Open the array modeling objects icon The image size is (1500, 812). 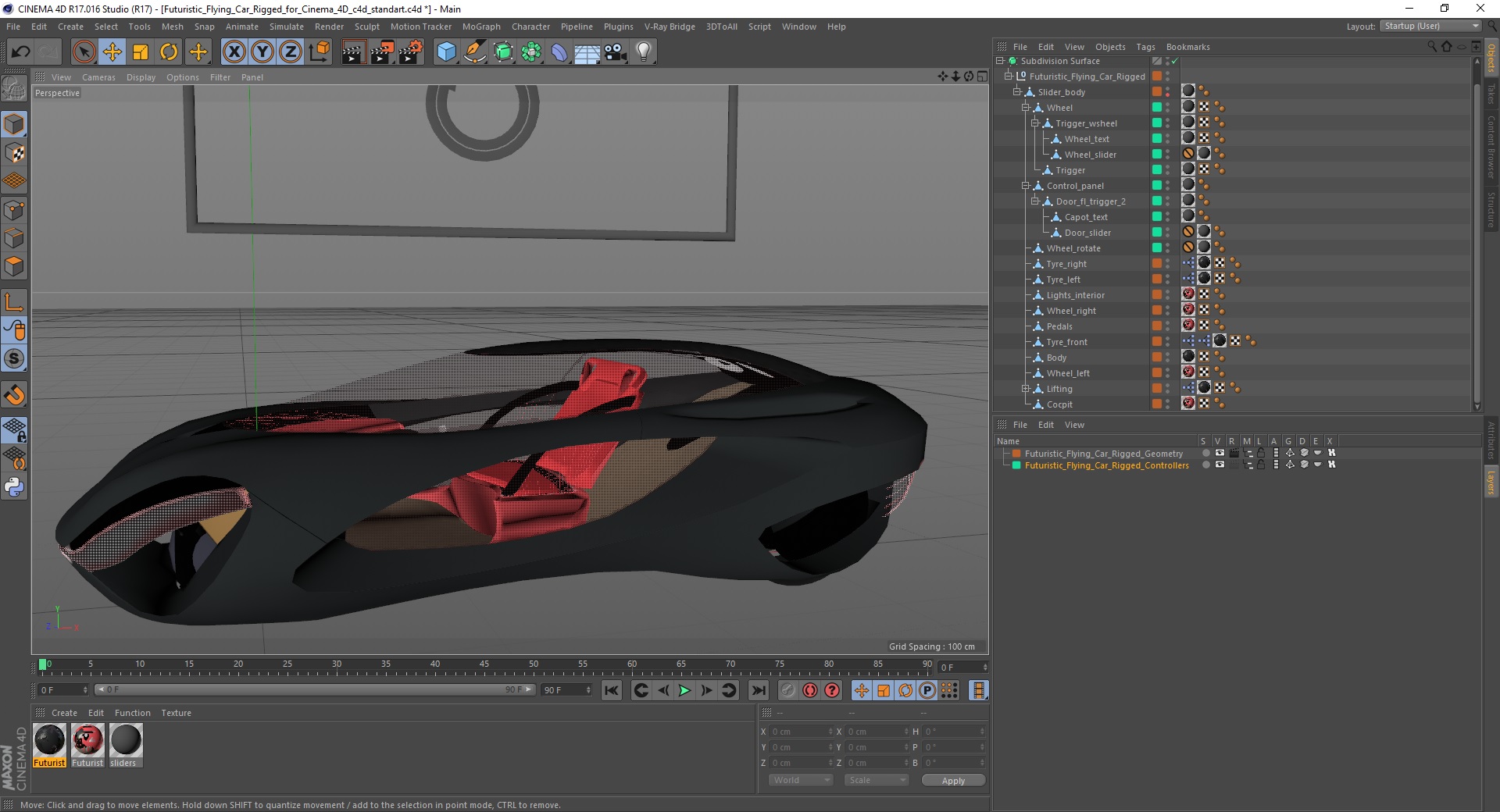[531, 52]
